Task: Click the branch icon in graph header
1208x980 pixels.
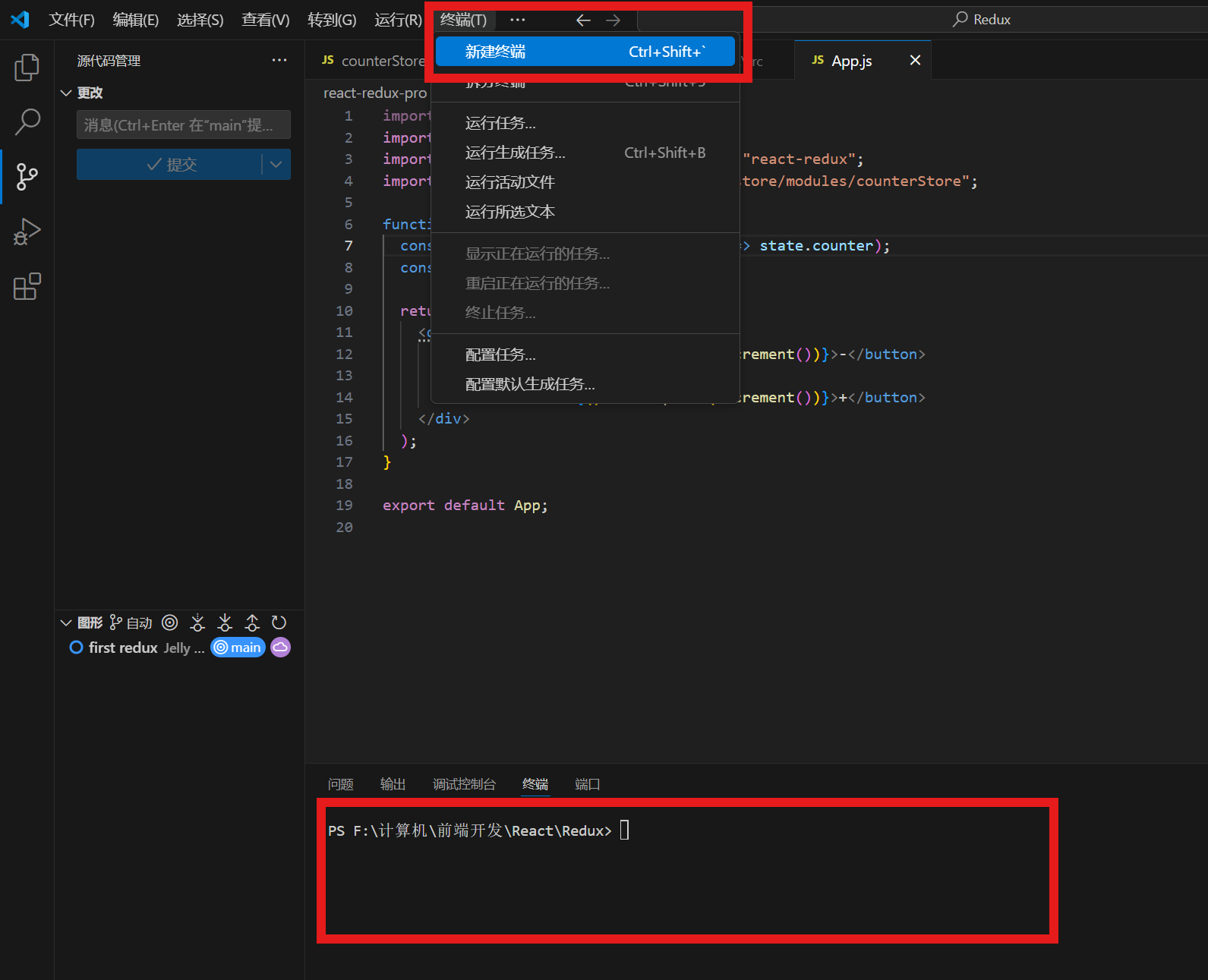Action: [115, 622]
